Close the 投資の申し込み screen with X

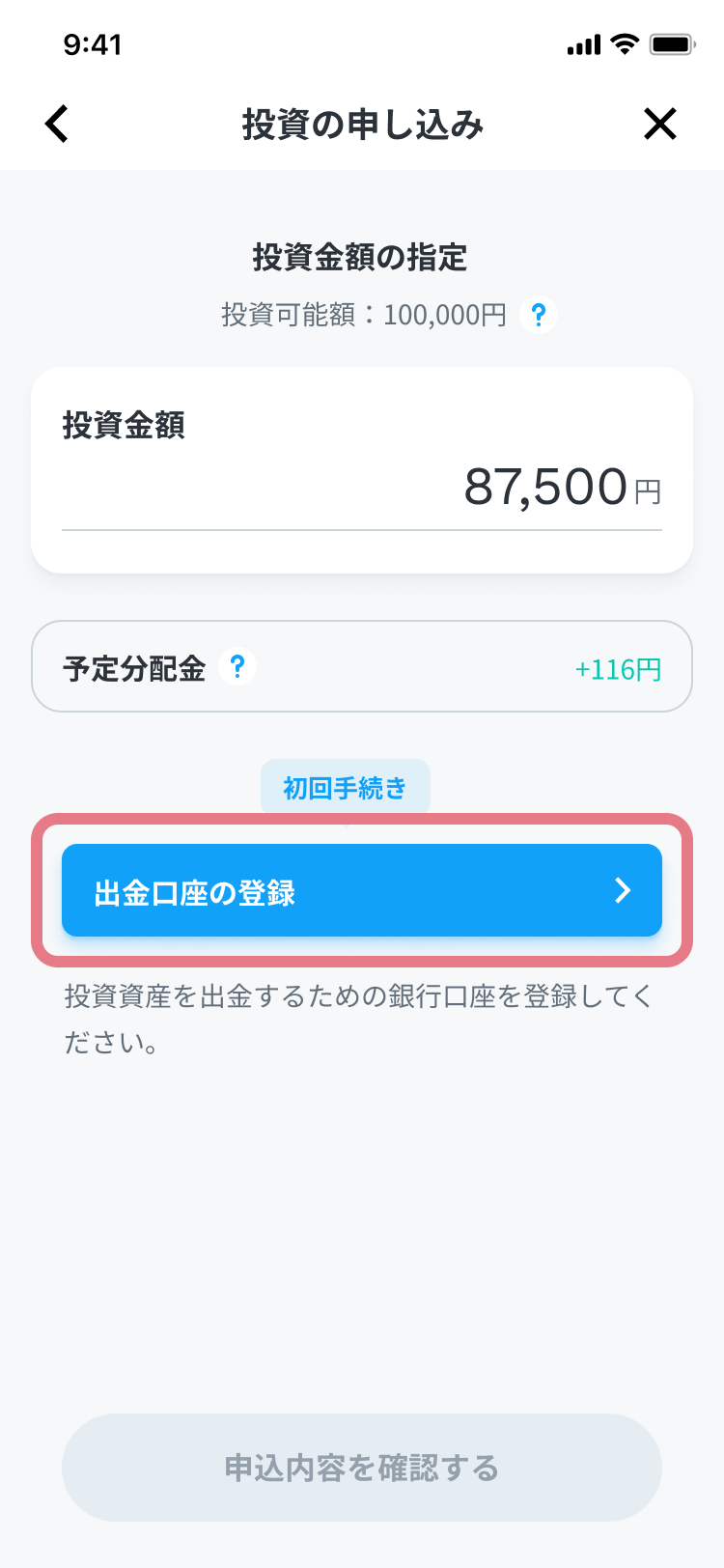click(660, 124)
